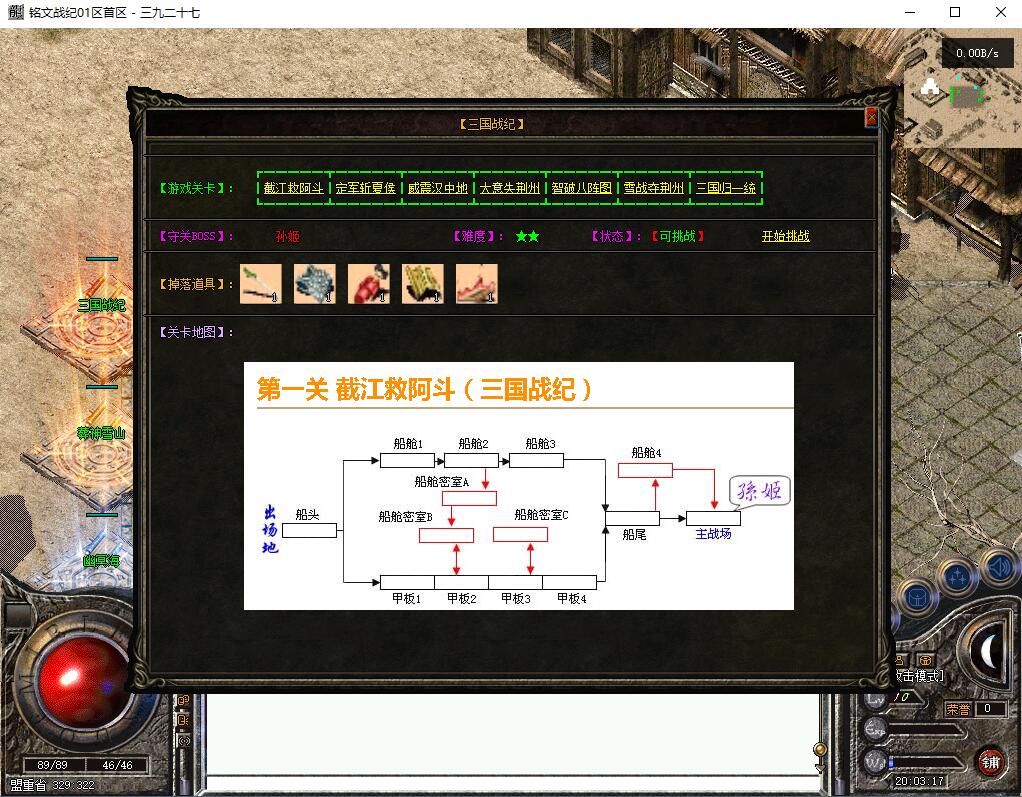Click the fourth drop item (golden scroll) icon

[423, 284]
